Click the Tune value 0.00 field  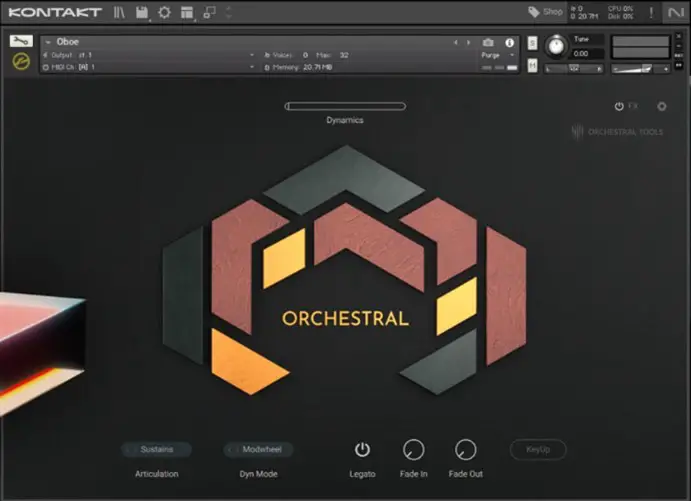[x=586, y=53]
